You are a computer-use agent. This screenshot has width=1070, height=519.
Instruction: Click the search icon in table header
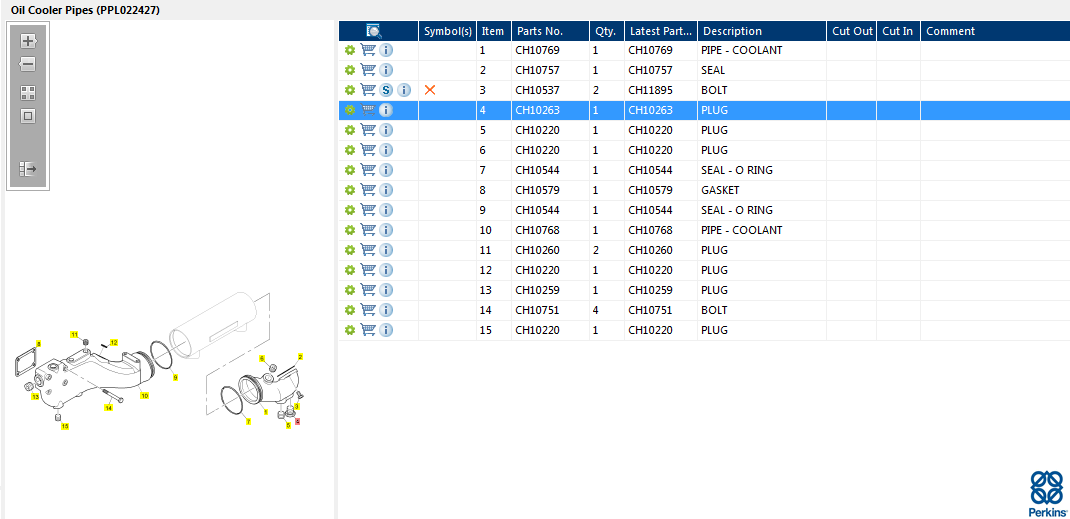pyautogui.click(x=374, y=31)
